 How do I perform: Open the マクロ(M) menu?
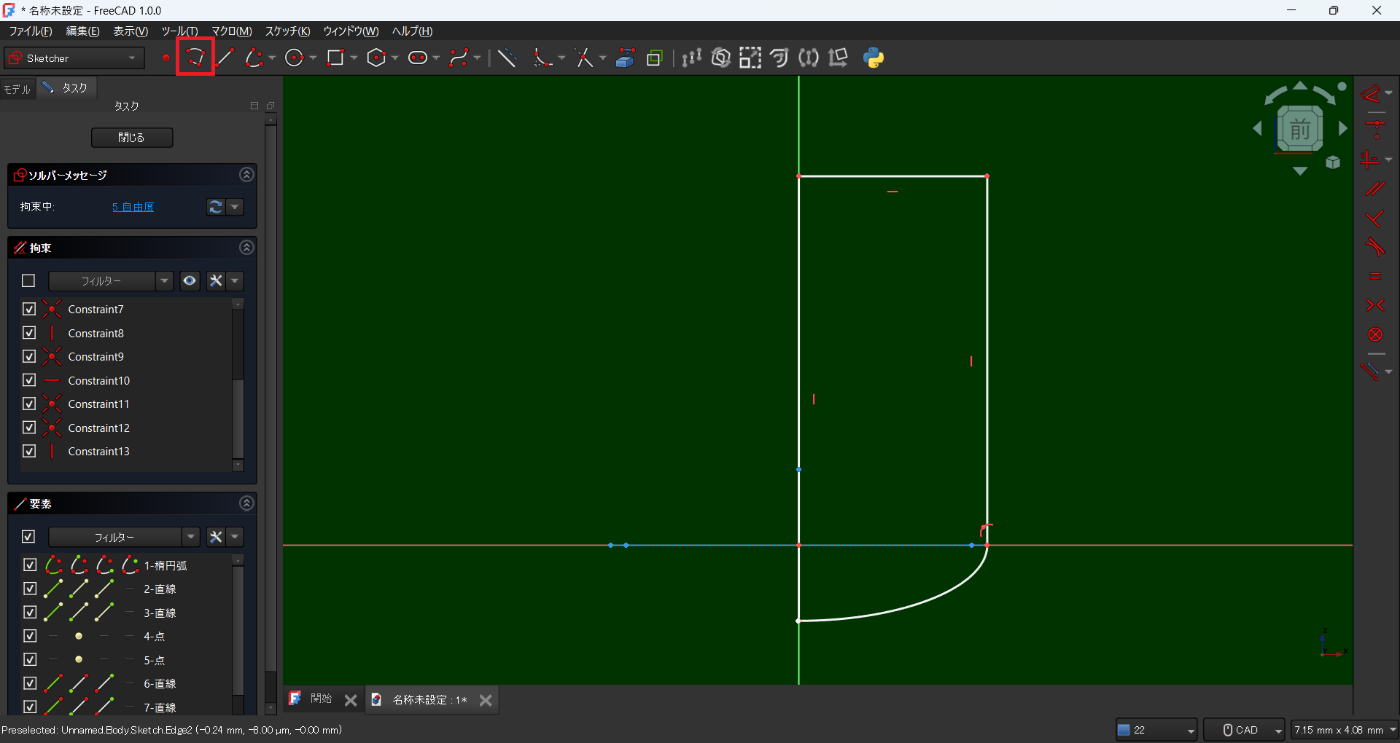(231, 31)
